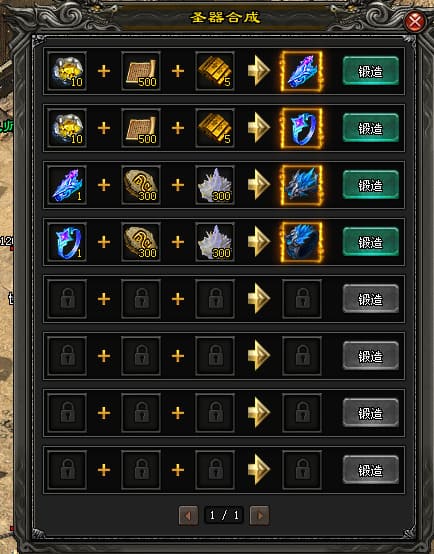Screen dimensions: 434x554
Task: Go to the next page arrow
Action: 259,515
